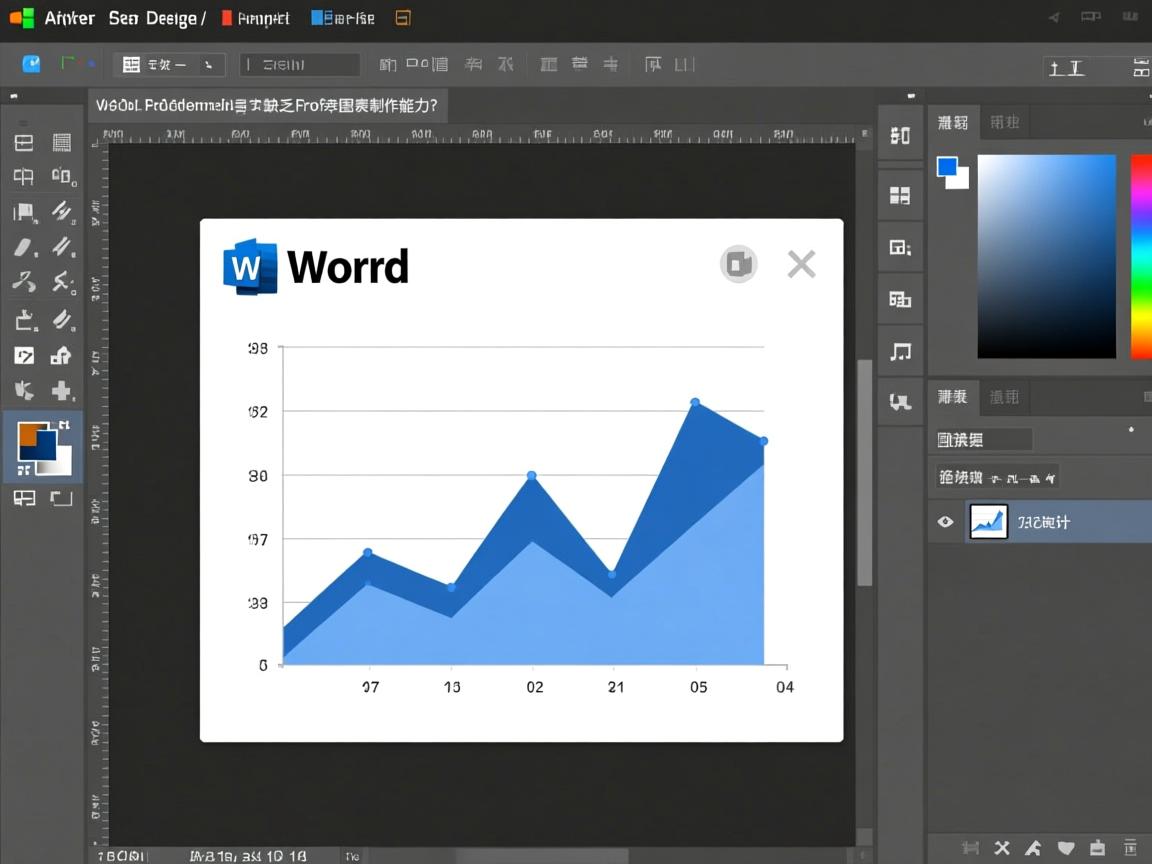Click the blue app icon in options bar
The image size is (1152, 864).
[32, 64]
